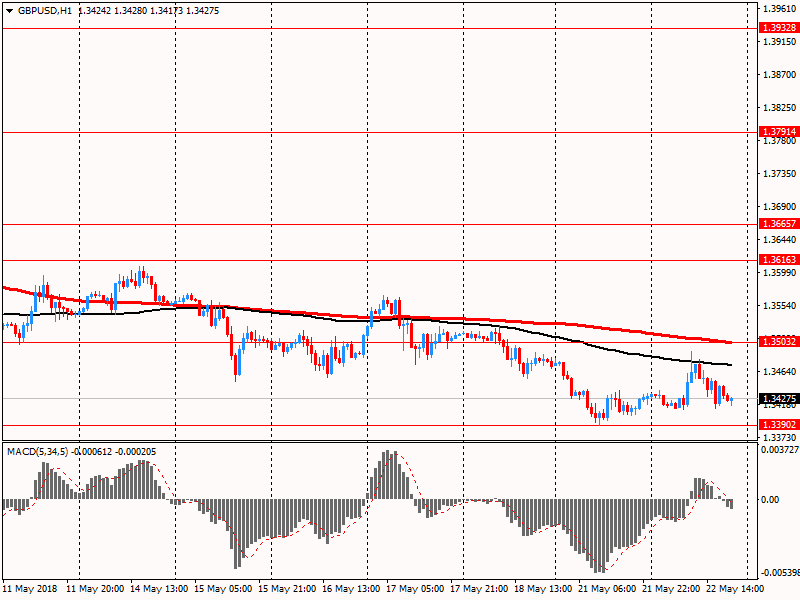800x600 pixels.
Task: Select the 1.33902 red price level label
Action: pos(779,424)
